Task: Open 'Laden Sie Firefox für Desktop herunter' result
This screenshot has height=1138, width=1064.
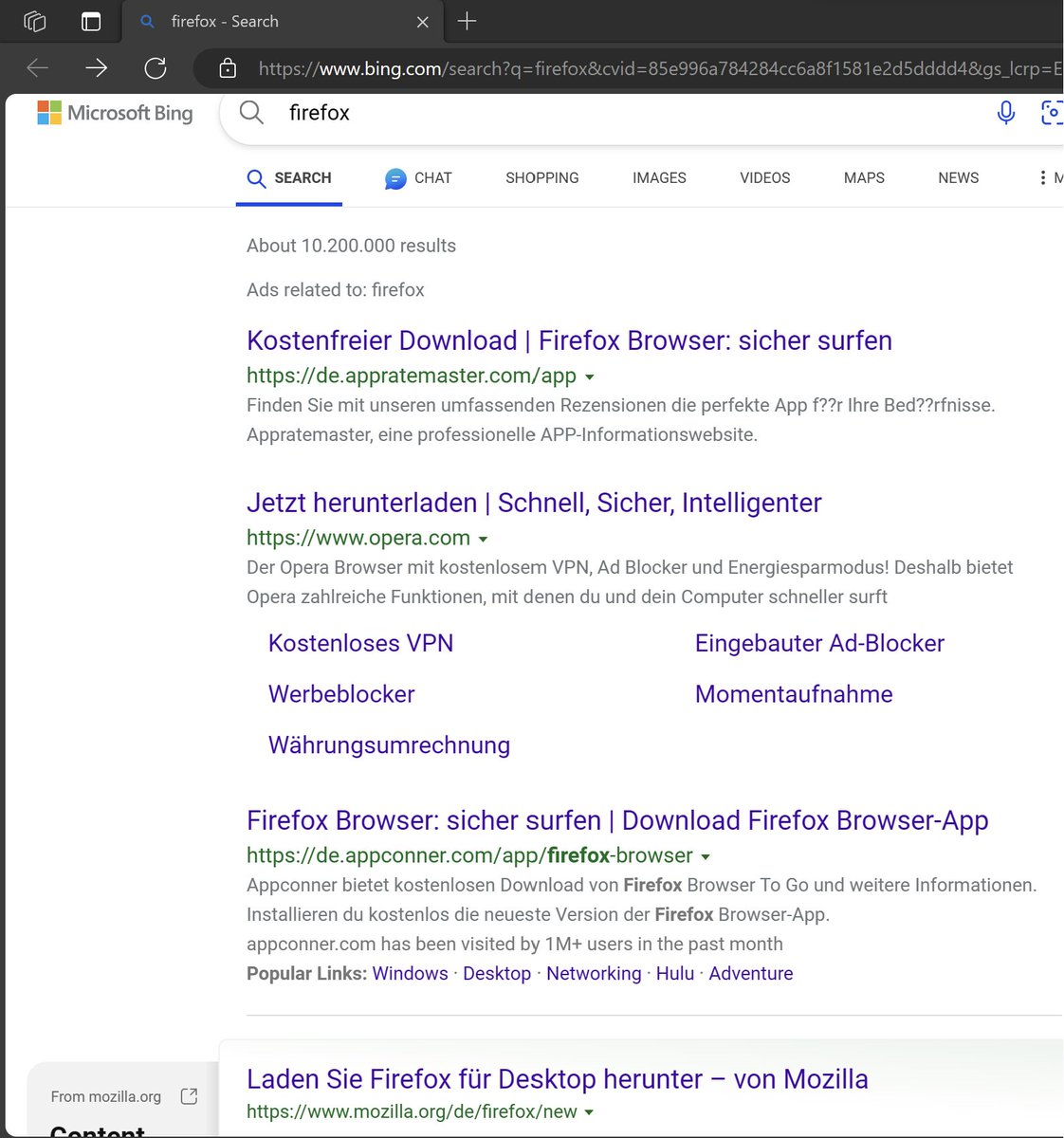Action: pyautogui.click(x=557, y=1079)
